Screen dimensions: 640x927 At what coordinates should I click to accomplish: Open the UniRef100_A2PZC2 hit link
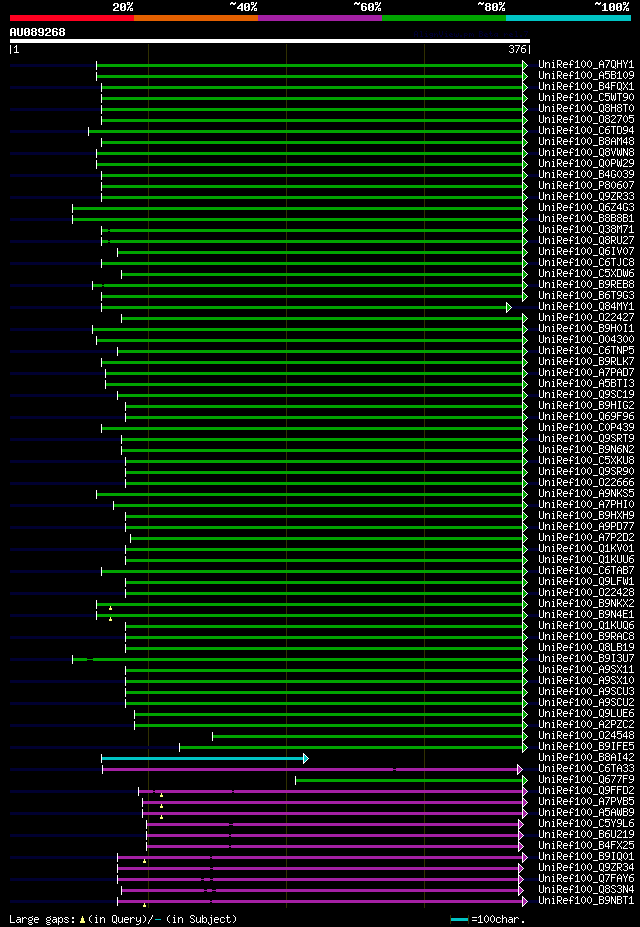point(586,725)
